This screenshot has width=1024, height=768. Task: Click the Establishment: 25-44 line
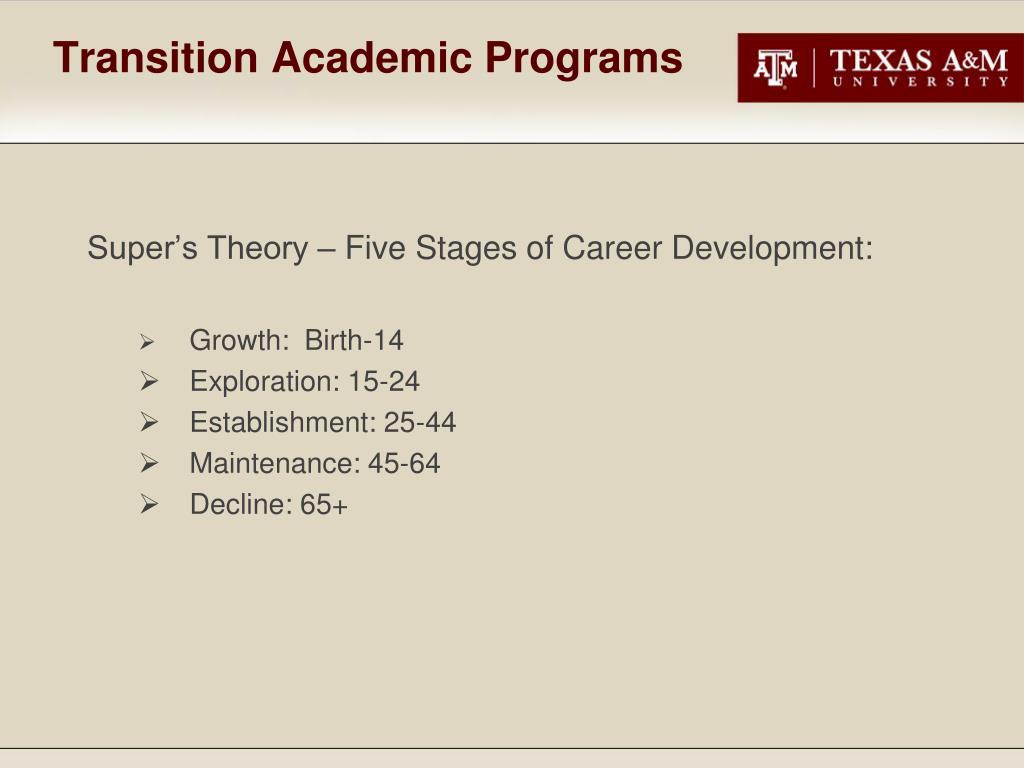323,423
